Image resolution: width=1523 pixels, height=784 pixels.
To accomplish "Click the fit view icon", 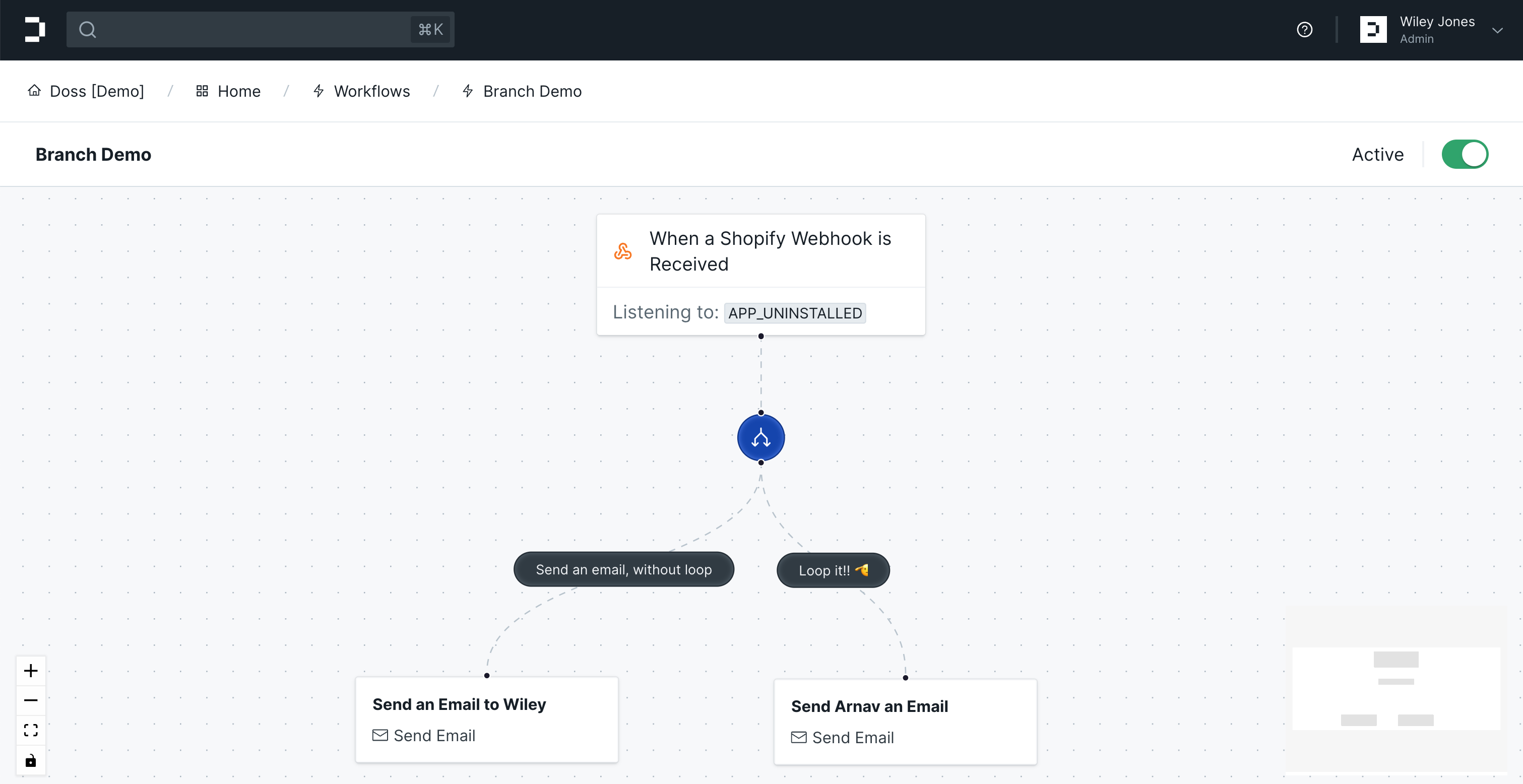I will click(31, 730).
